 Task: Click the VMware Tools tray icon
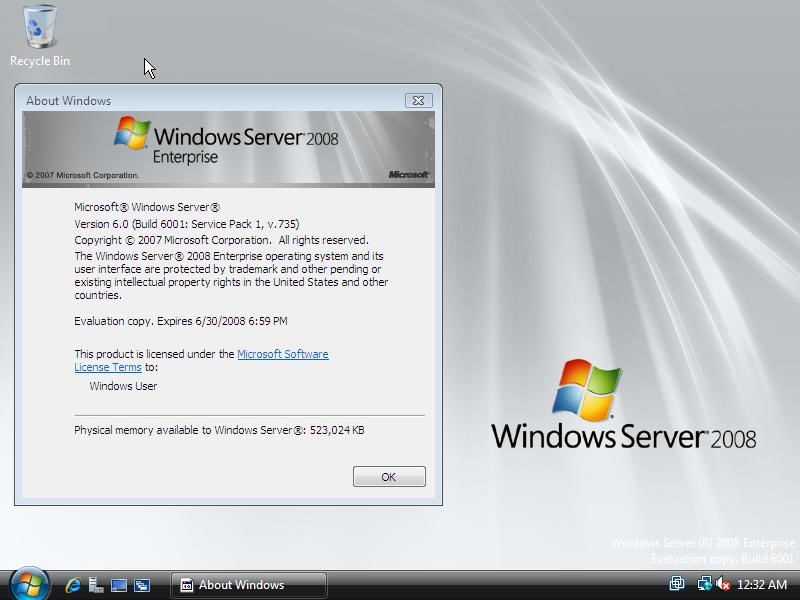[677, 584]
